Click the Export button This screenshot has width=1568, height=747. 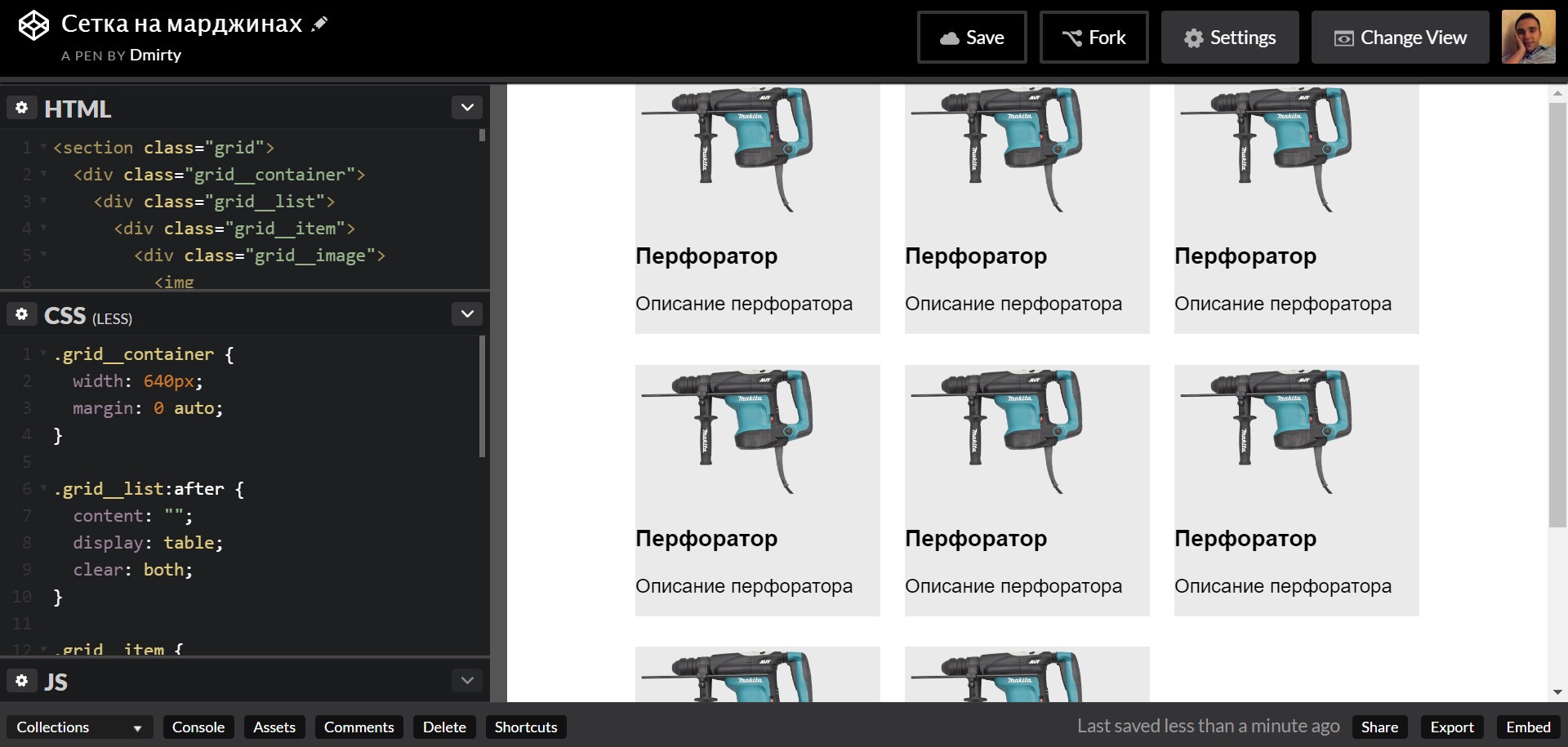pyautogui.click(x=1452, y=727)
